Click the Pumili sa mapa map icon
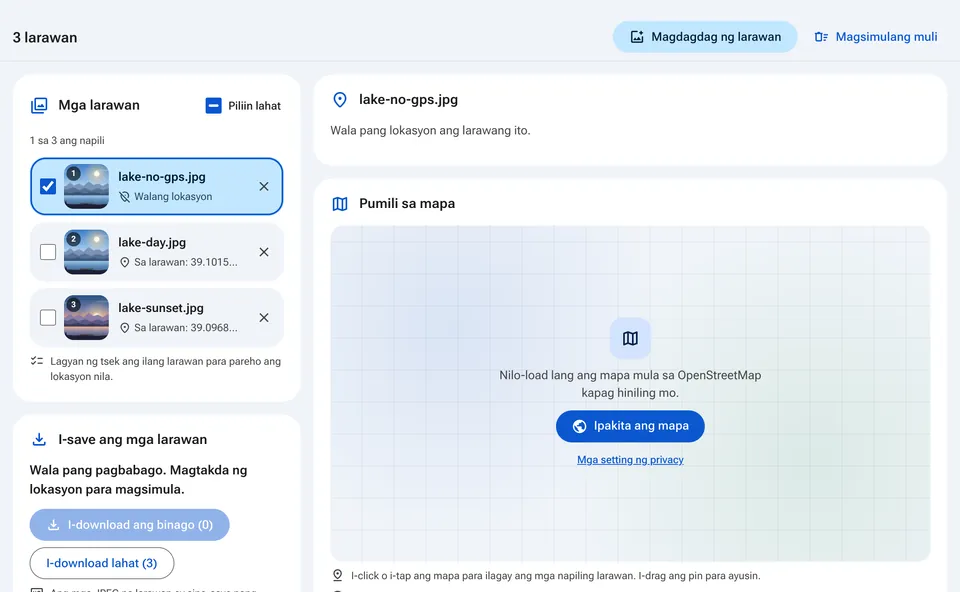 click(x=340, y=204)
